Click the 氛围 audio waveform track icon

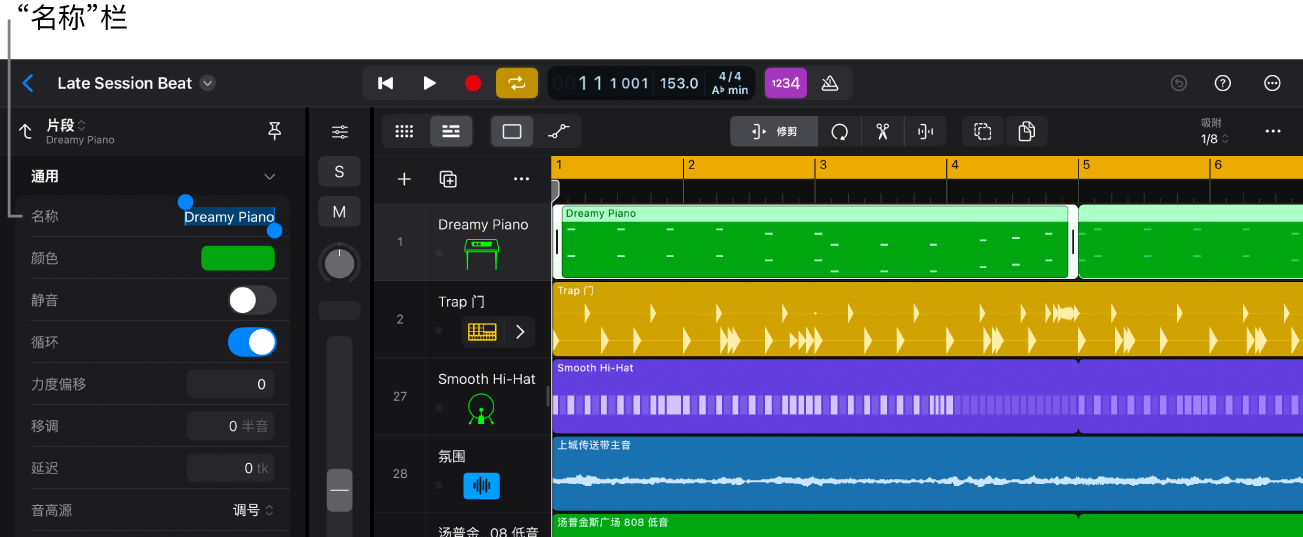coord(481,486)
